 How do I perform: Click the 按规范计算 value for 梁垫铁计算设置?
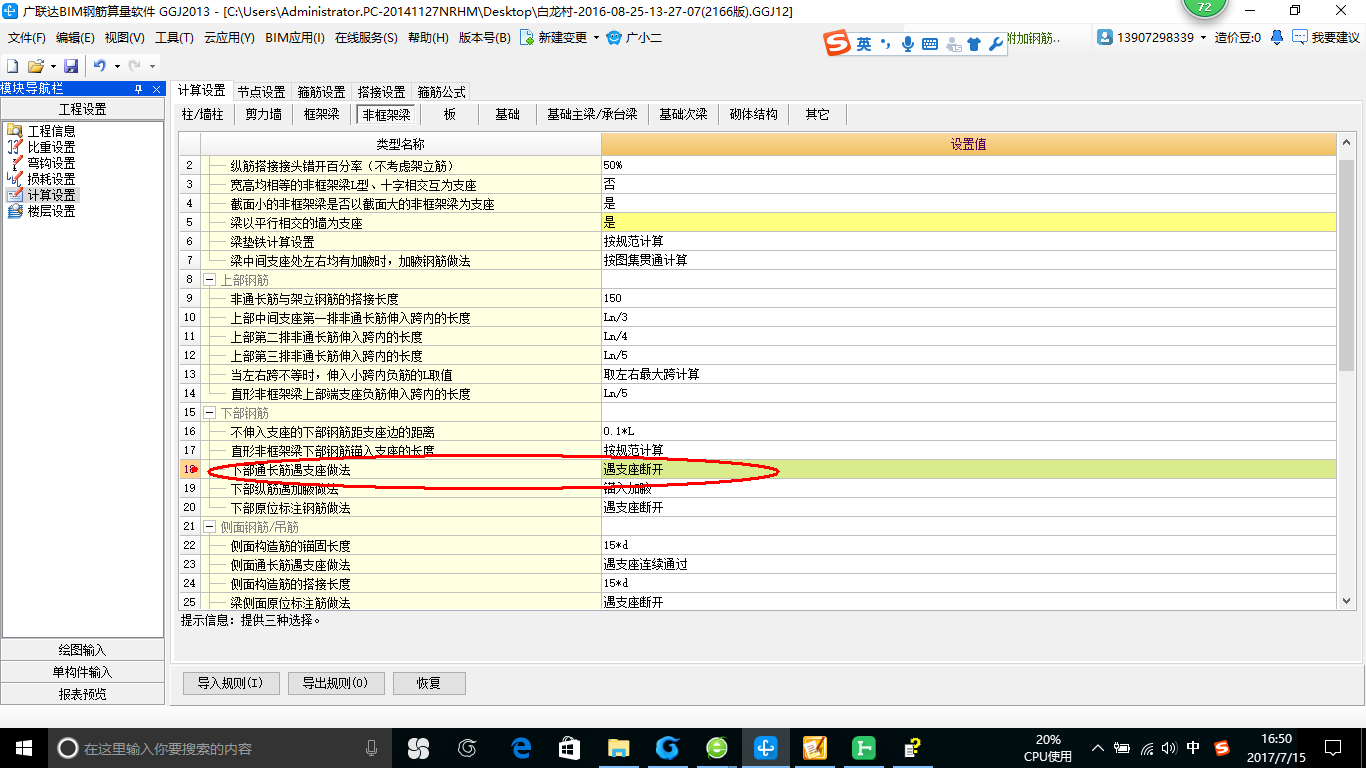tap(968, 242)
